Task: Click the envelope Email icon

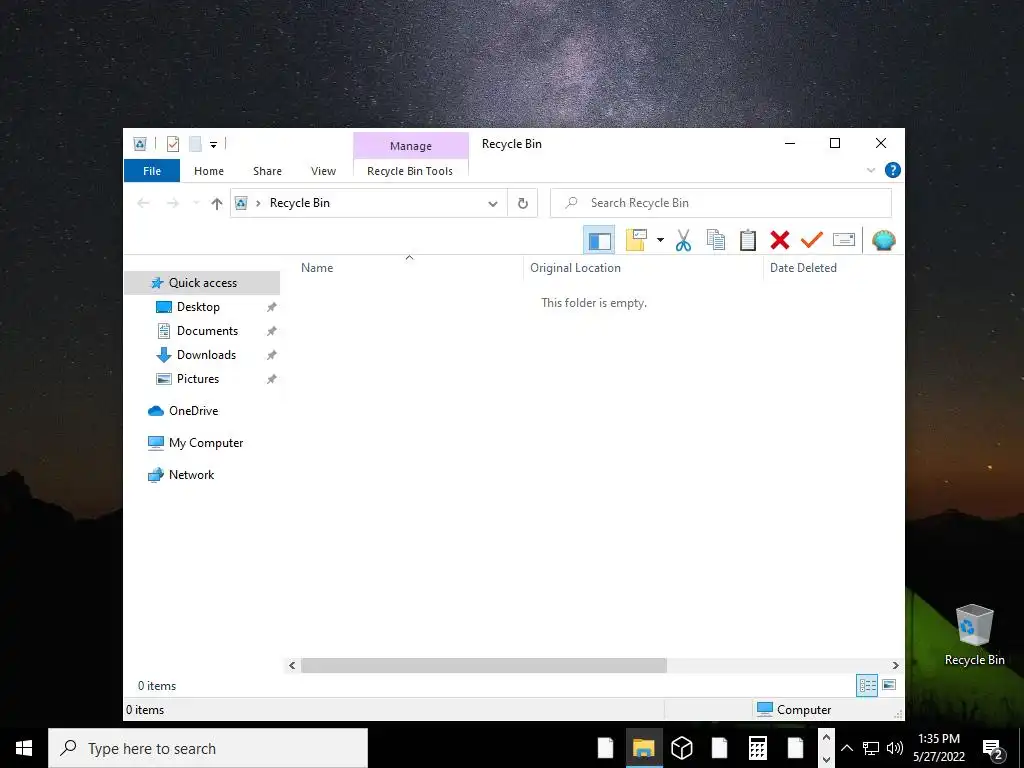Action: click(x=844, y=240)
